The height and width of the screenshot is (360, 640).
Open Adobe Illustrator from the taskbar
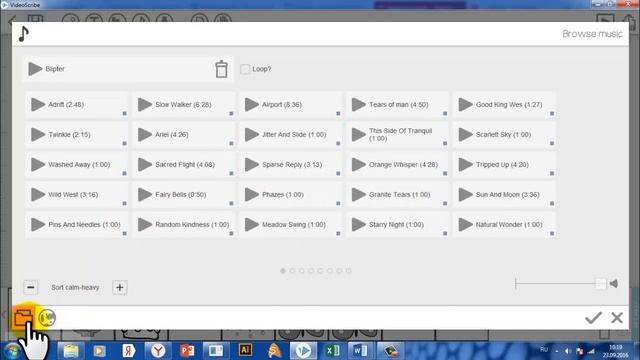pos(245,350)
